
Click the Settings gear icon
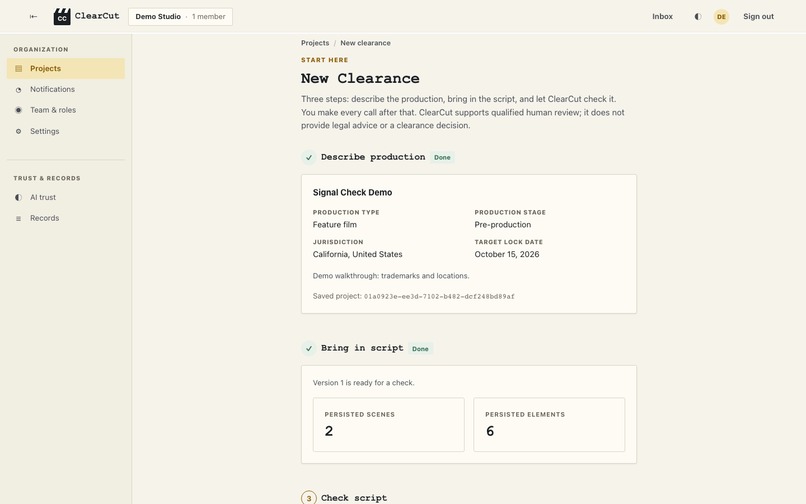coord(19,131)
